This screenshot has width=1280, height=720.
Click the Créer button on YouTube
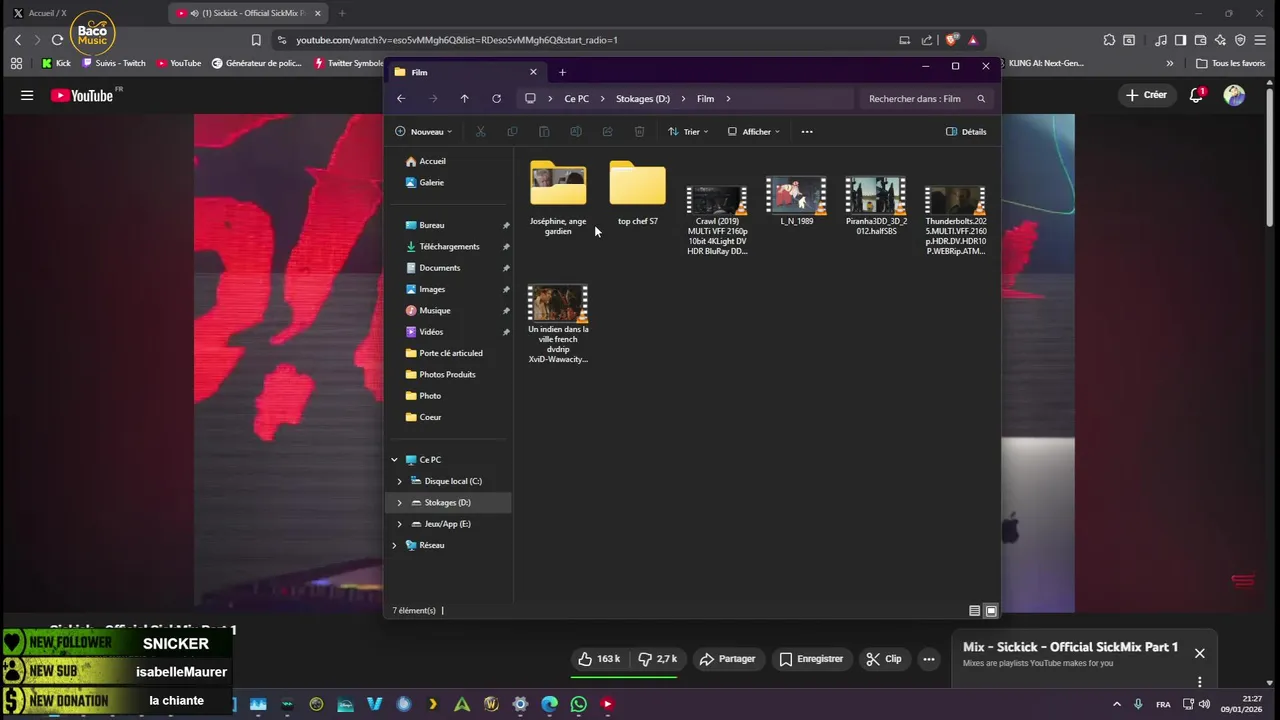coord(1146,95)
